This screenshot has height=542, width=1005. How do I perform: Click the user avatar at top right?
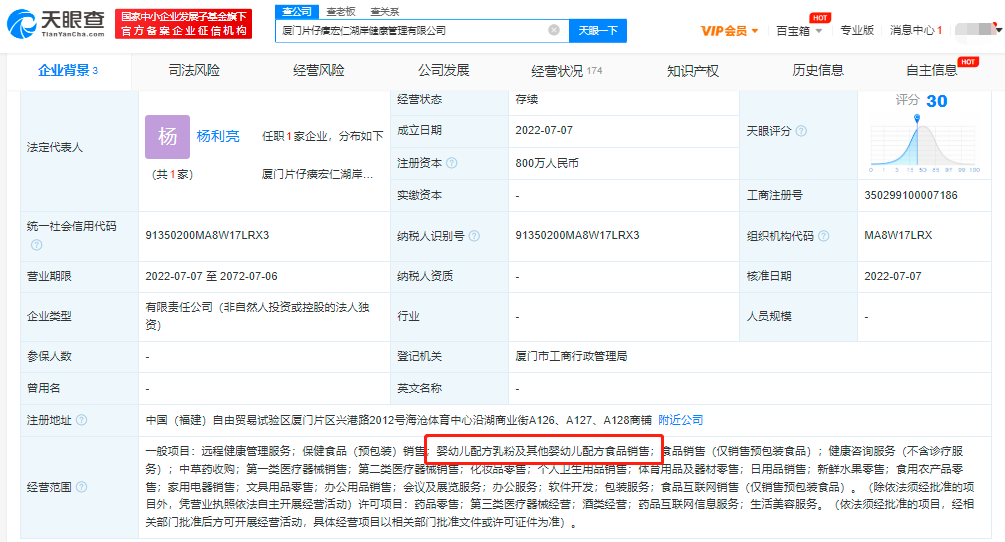click(x=975, y=29)
